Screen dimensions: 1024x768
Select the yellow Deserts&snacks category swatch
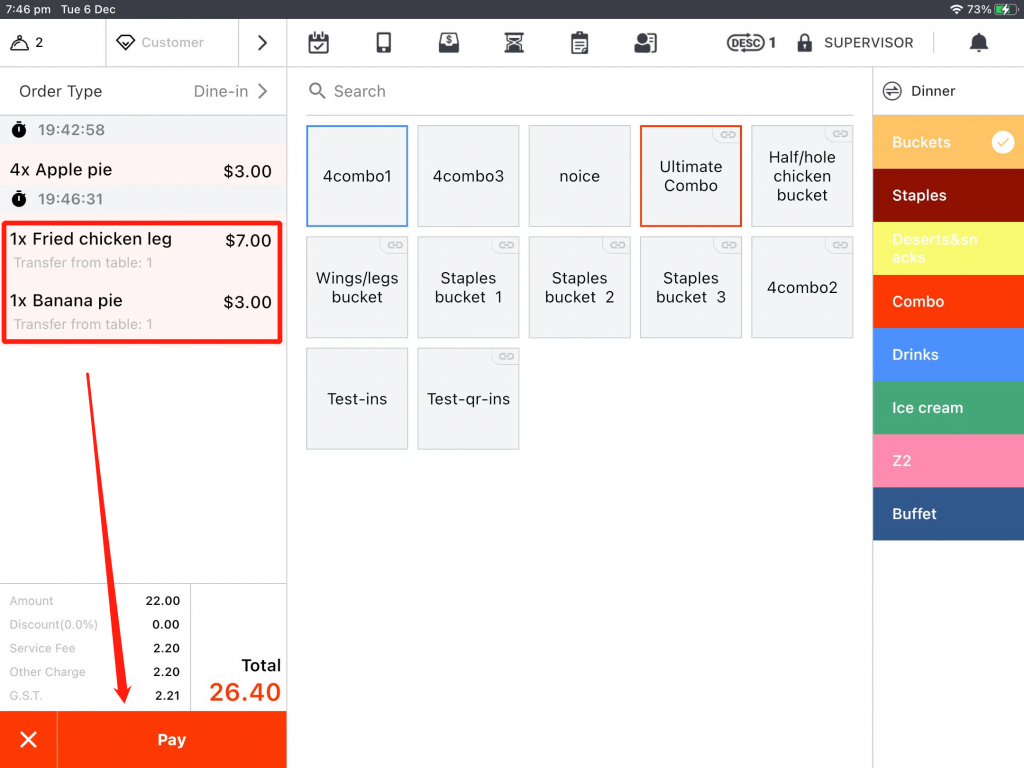947,249
